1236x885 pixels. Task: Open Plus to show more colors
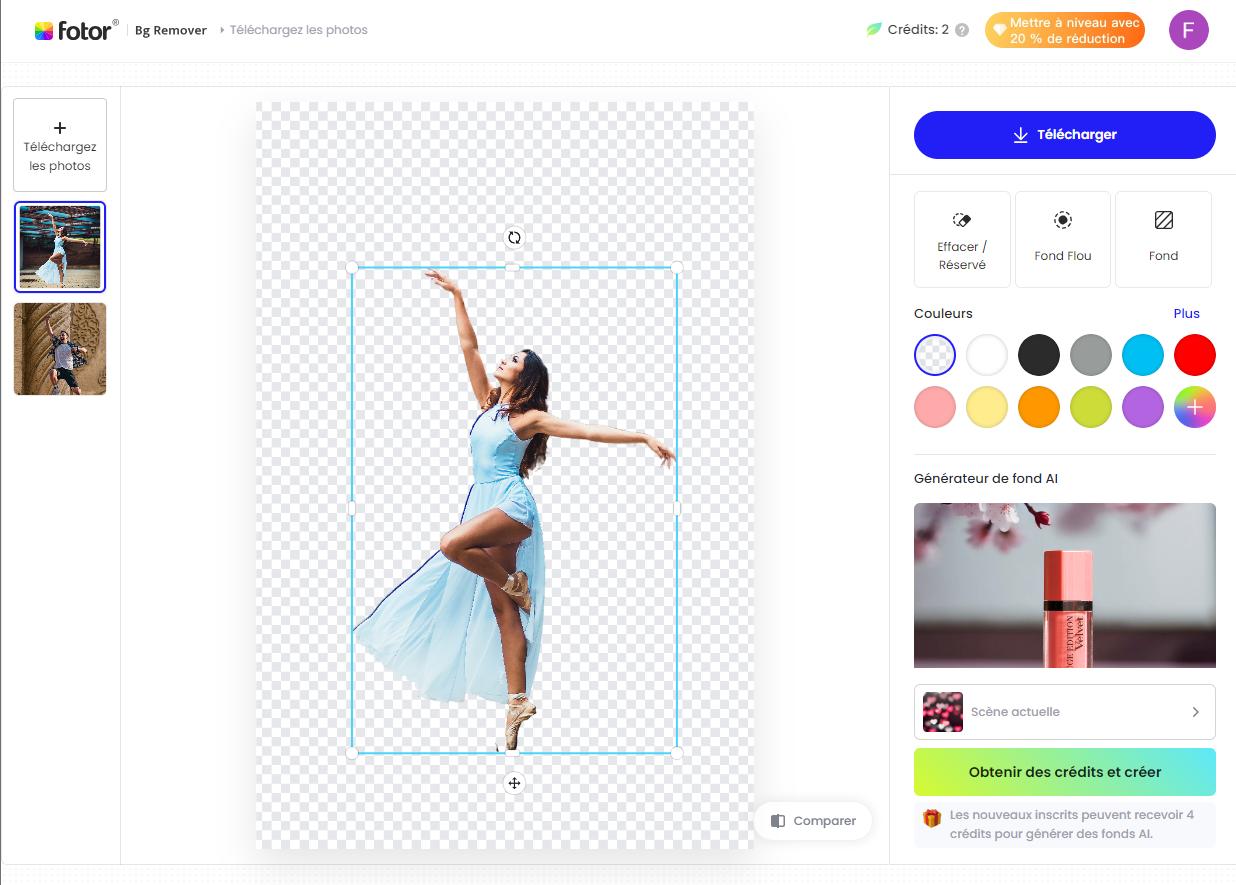[1186, 313]
